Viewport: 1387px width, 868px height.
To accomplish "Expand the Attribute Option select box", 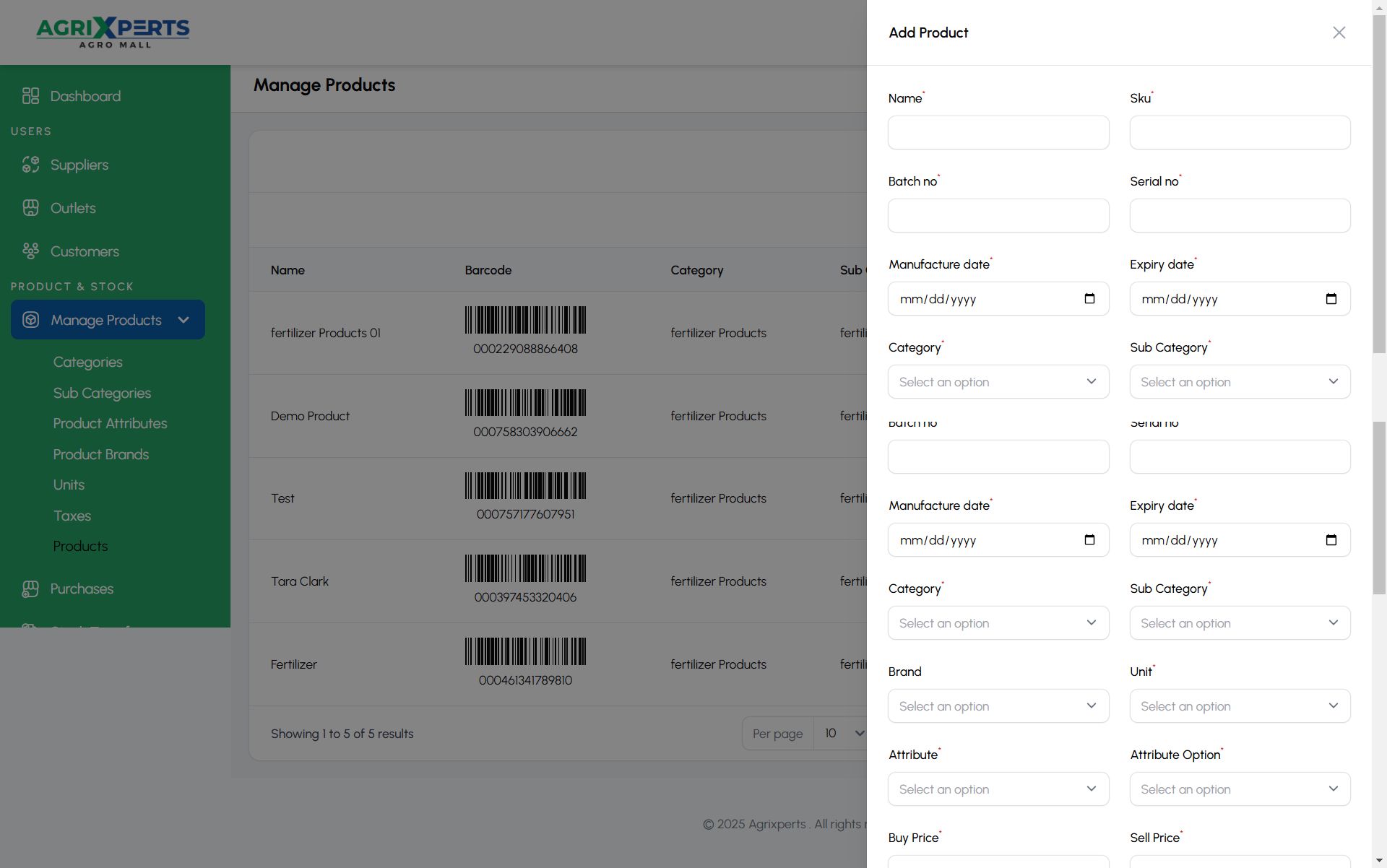I will (1240, 789).
